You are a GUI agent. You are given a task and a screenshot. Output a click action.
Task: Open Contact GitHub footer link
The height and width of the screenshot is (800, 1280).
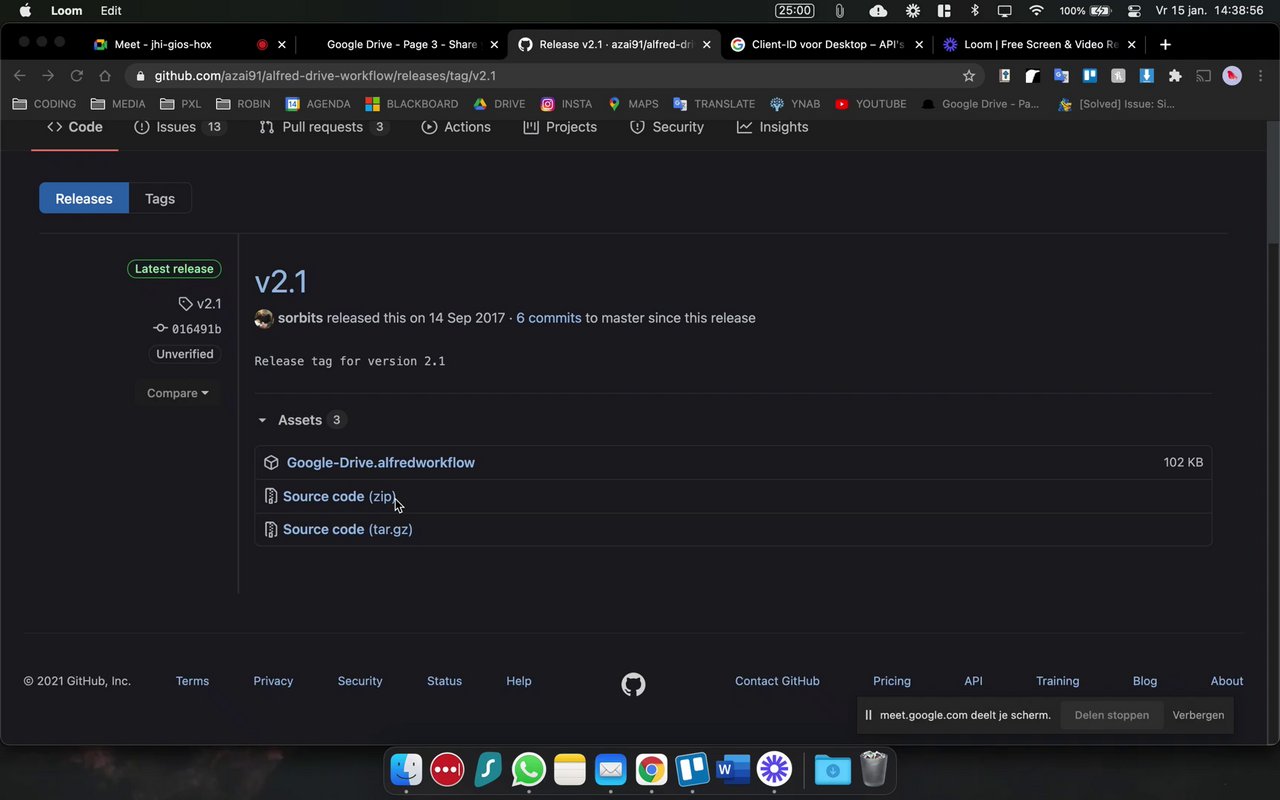pyautogui.click(x=777, y=681)
